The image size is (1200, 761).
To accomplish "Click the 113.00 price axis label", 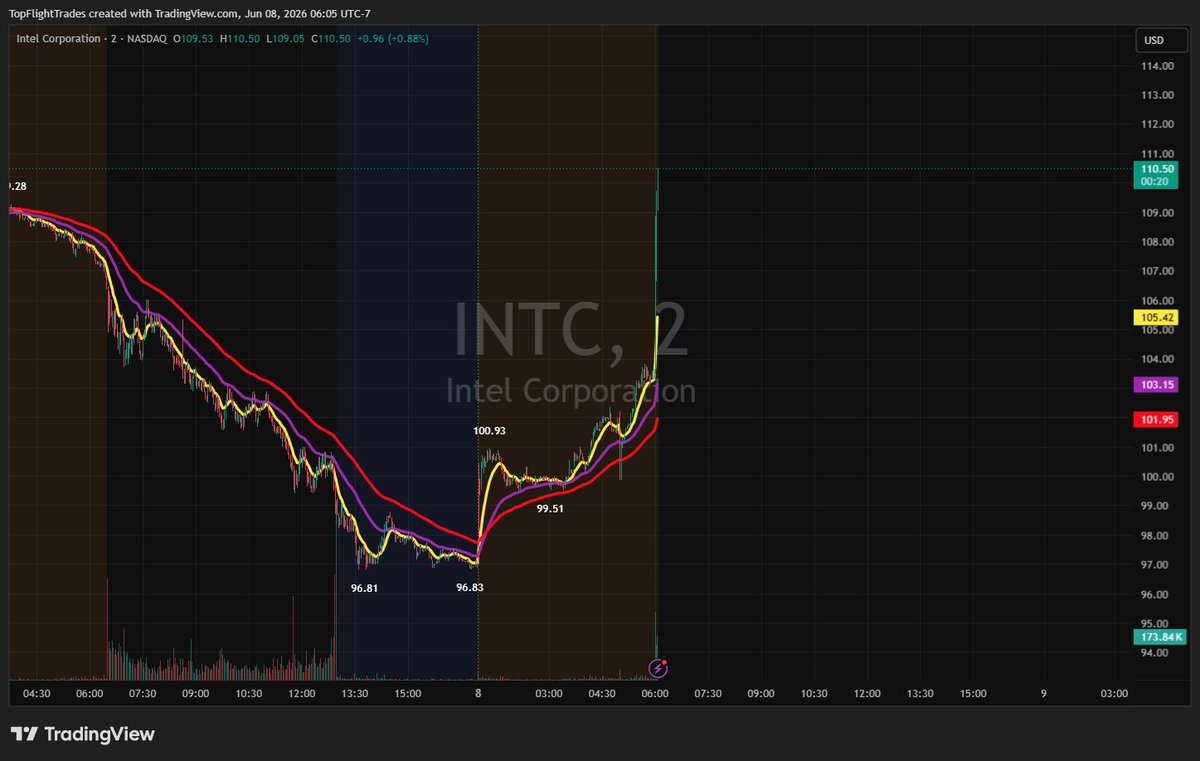I will coord(1158,95).
